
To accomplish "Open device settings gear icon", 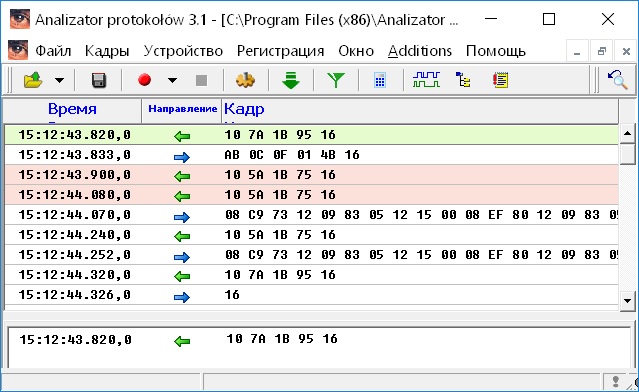I will click(245, 80).
